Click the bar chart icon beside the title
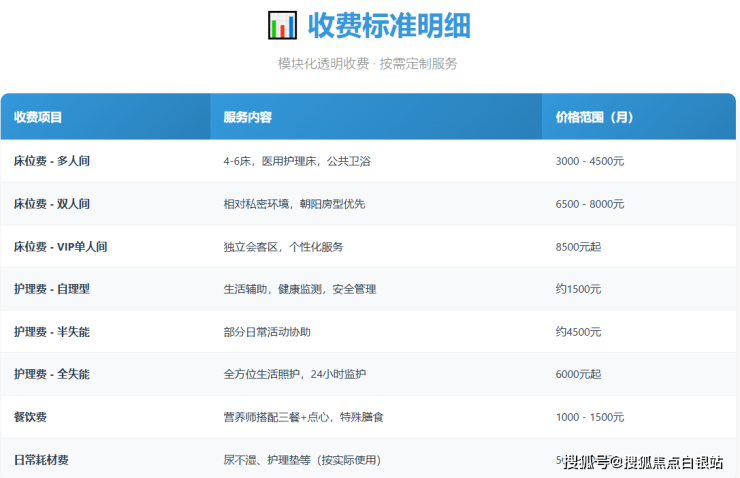740x478 pixels. (283, 25)
